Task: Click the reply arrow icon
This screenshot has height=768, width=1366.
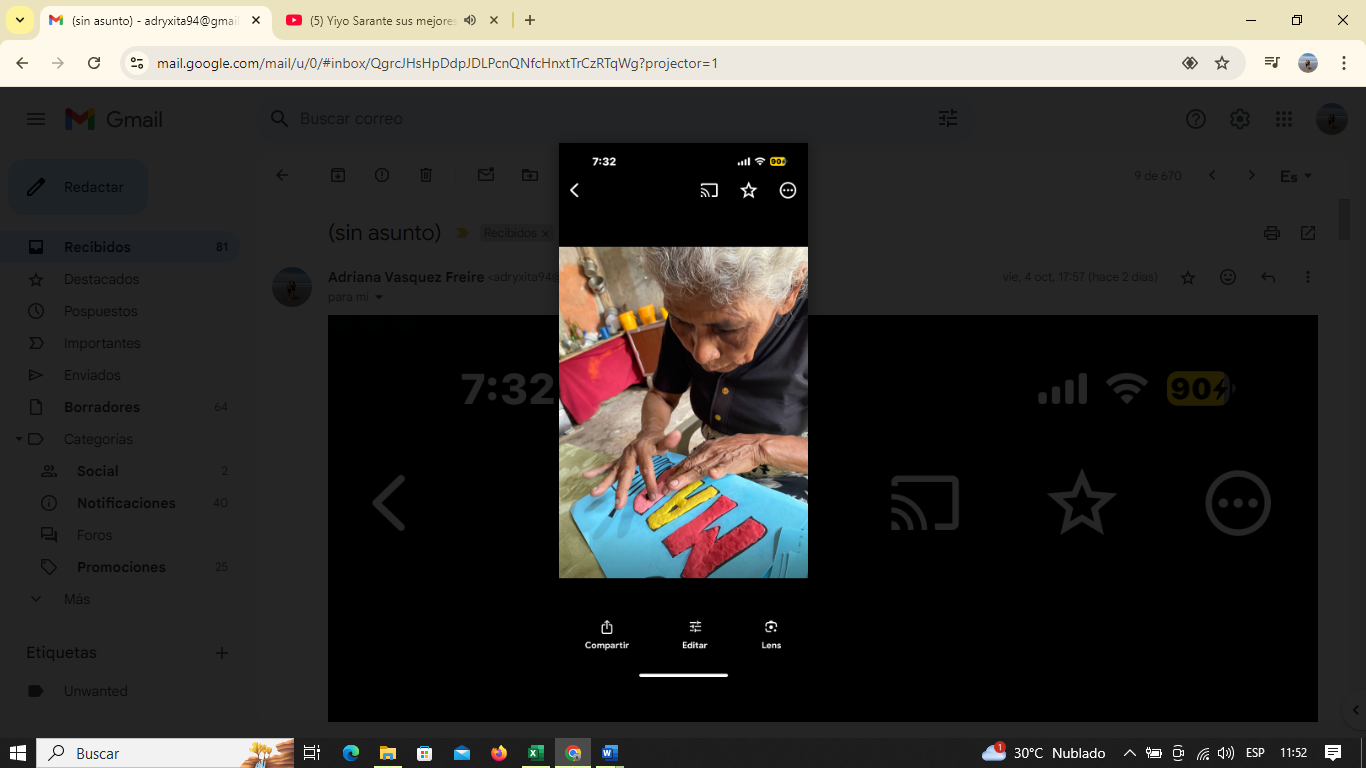Action: pos(1268,277)
